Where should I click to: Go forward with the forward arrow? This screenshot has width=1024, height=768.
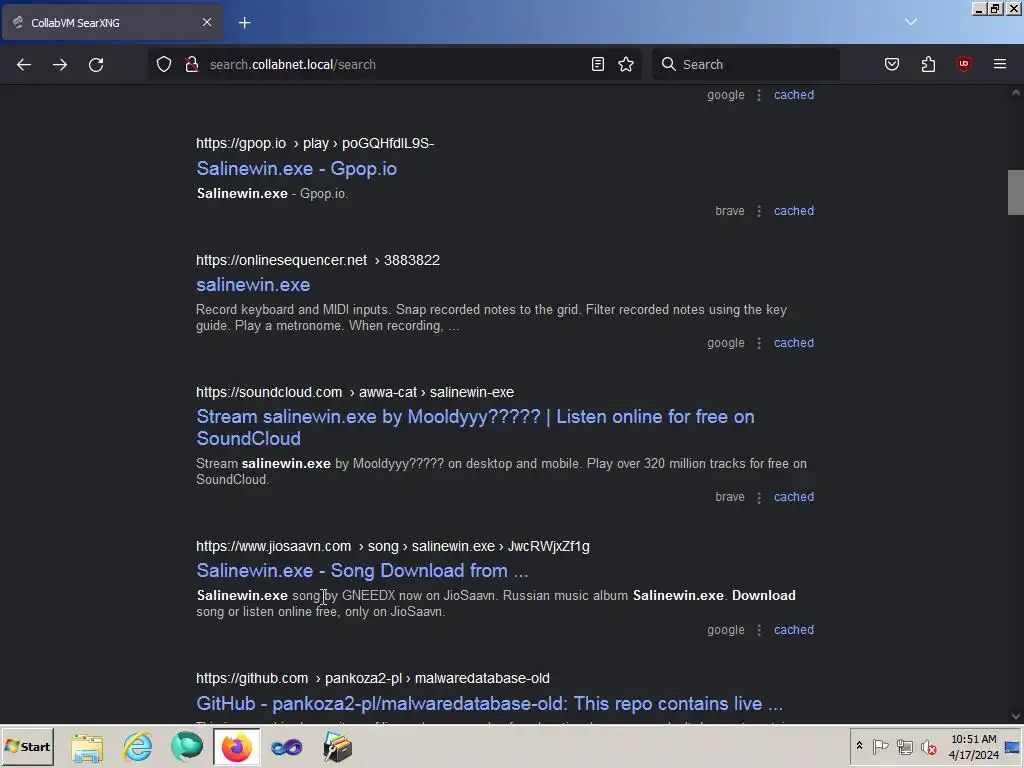(60, 65)
